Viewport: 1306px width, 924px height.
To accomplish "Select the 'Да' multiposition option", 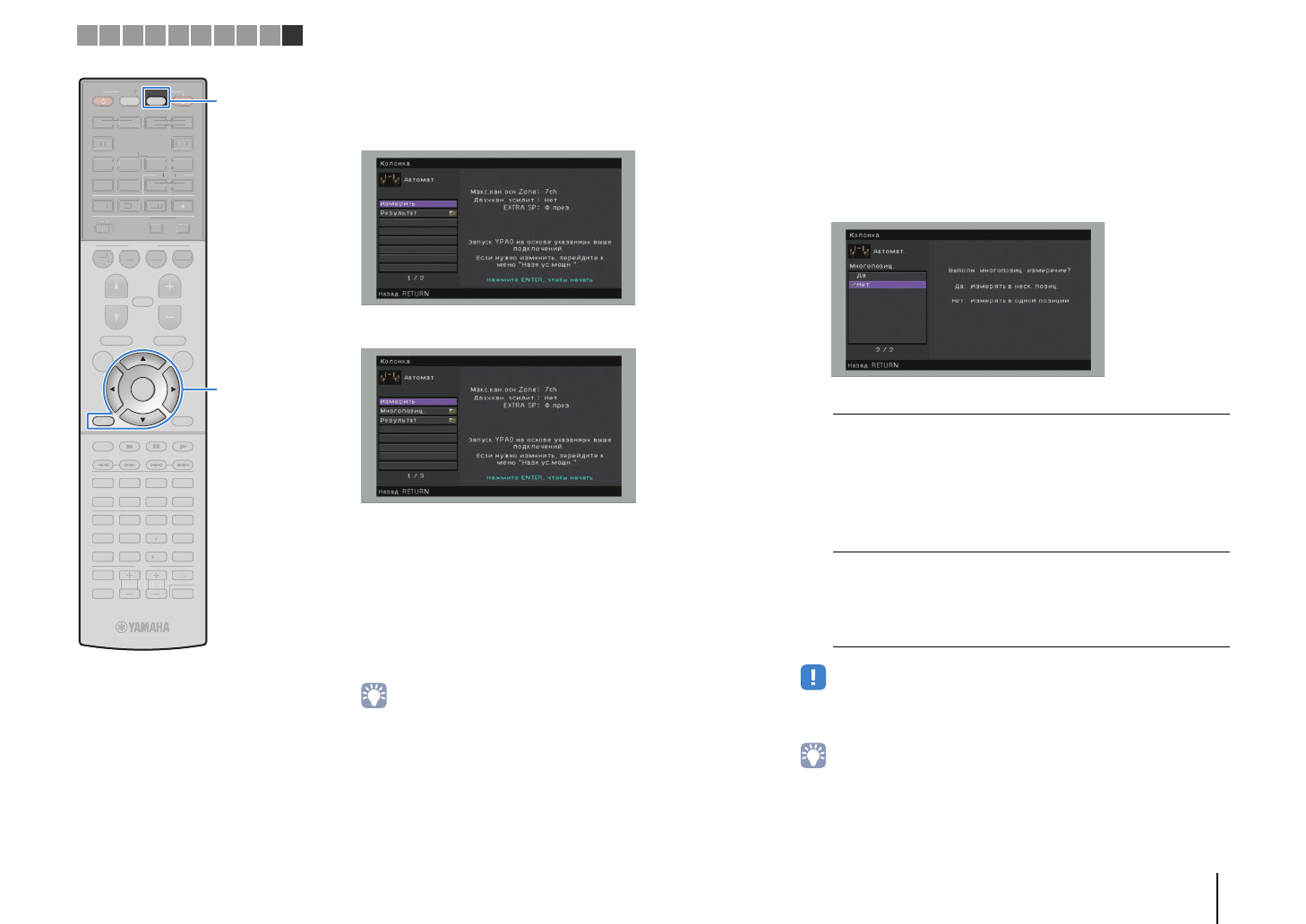I will (887, 276).
